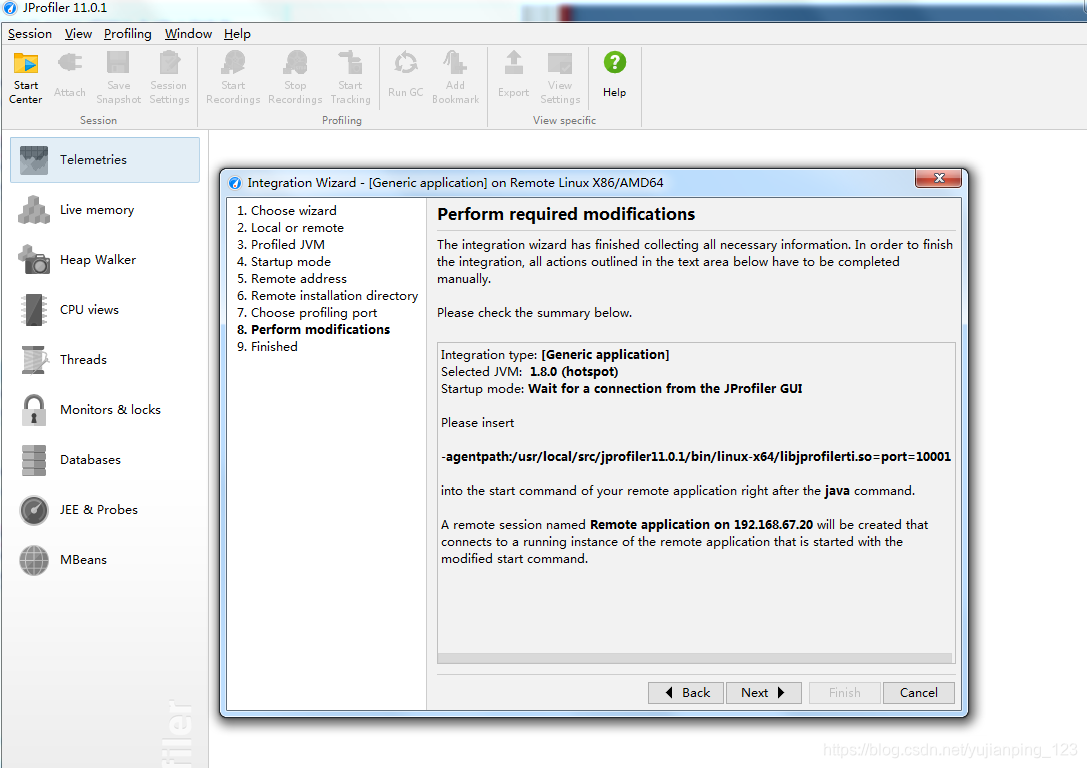Image resolution: width=1087 pixels, height=768 pixels.
Task: Click step '3. Profiled JVM'
Action: (x=280, y=244)
